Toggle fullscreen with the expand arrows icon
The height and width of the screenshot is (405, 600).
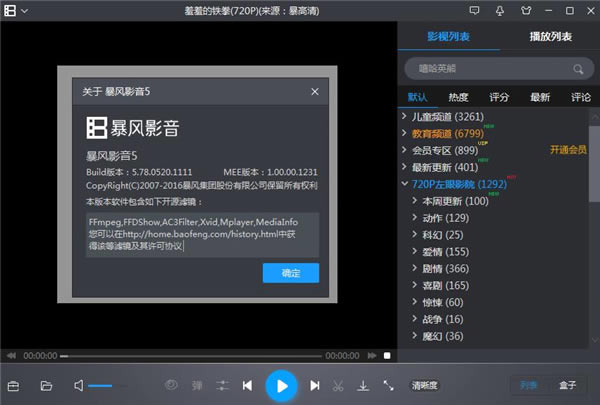coord(387,385)
